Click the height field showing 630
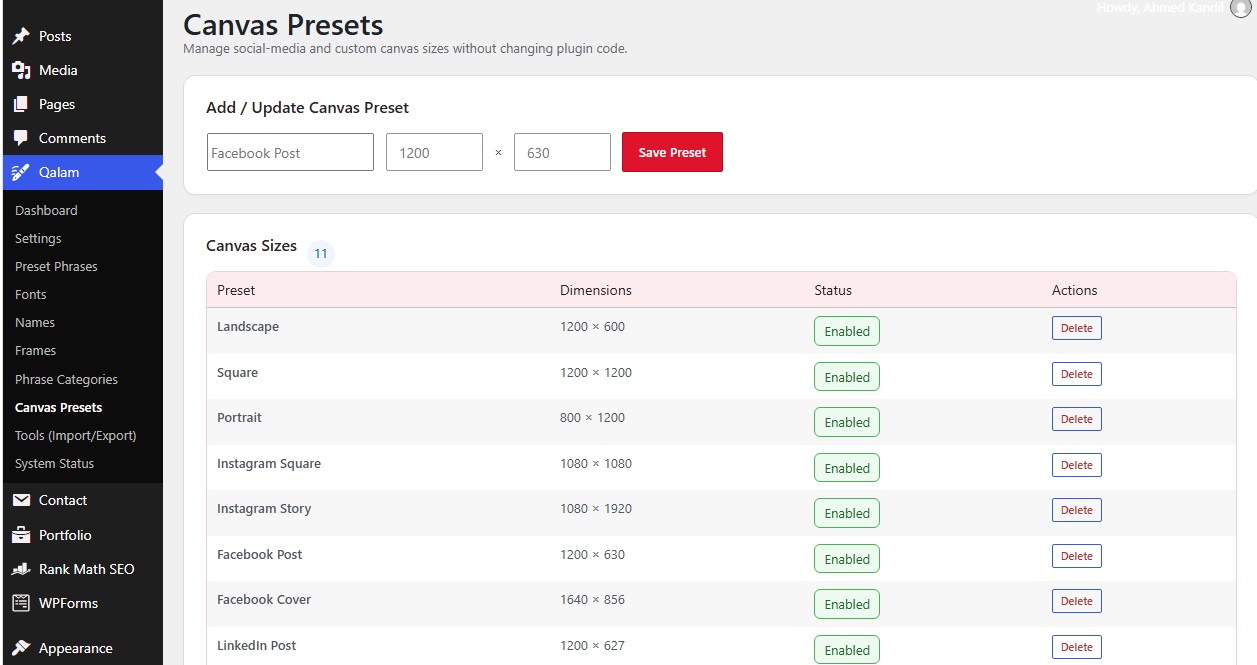 point(562,152)
